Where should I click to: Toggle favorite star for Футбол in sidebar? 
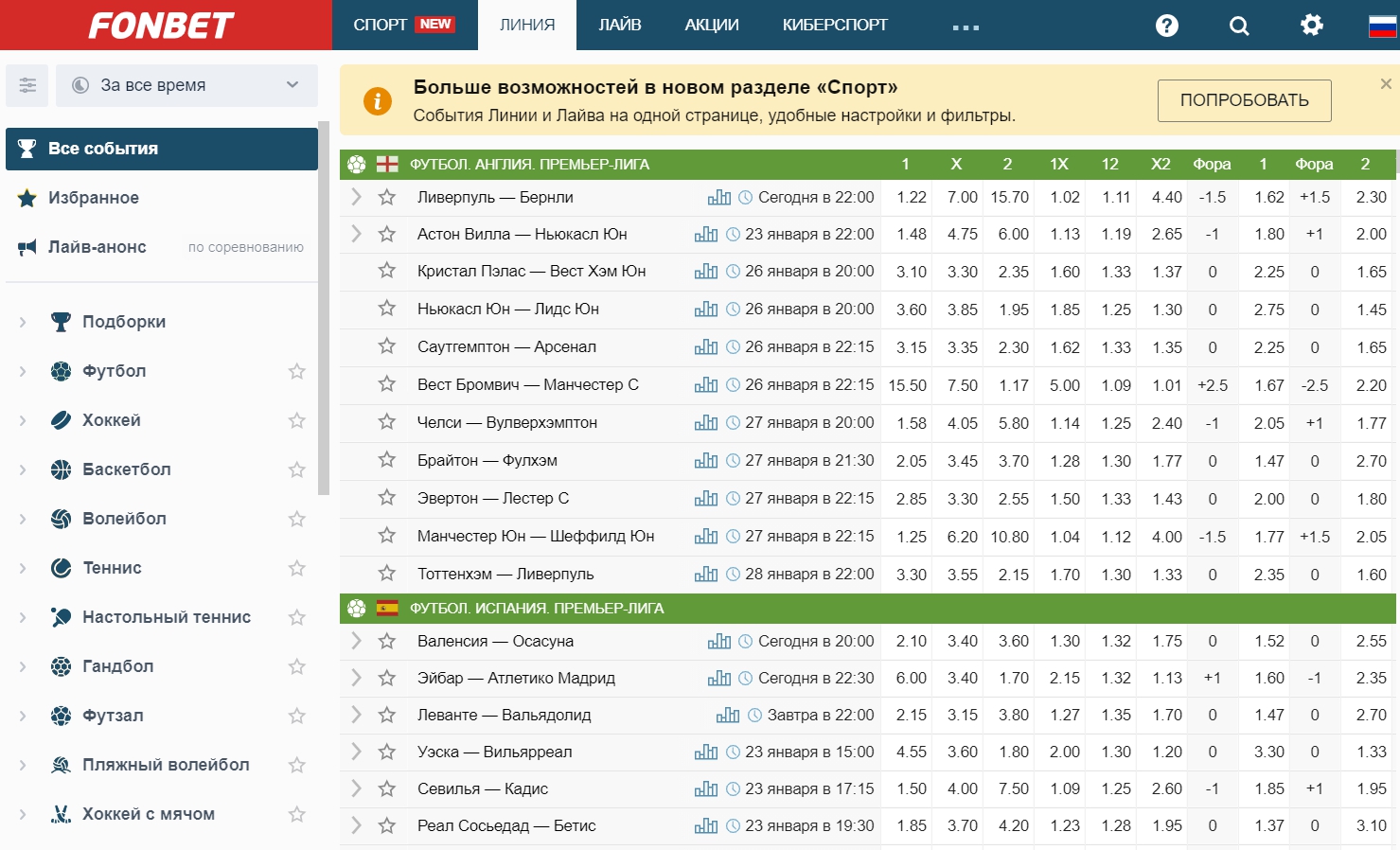(x=297, y=371)
